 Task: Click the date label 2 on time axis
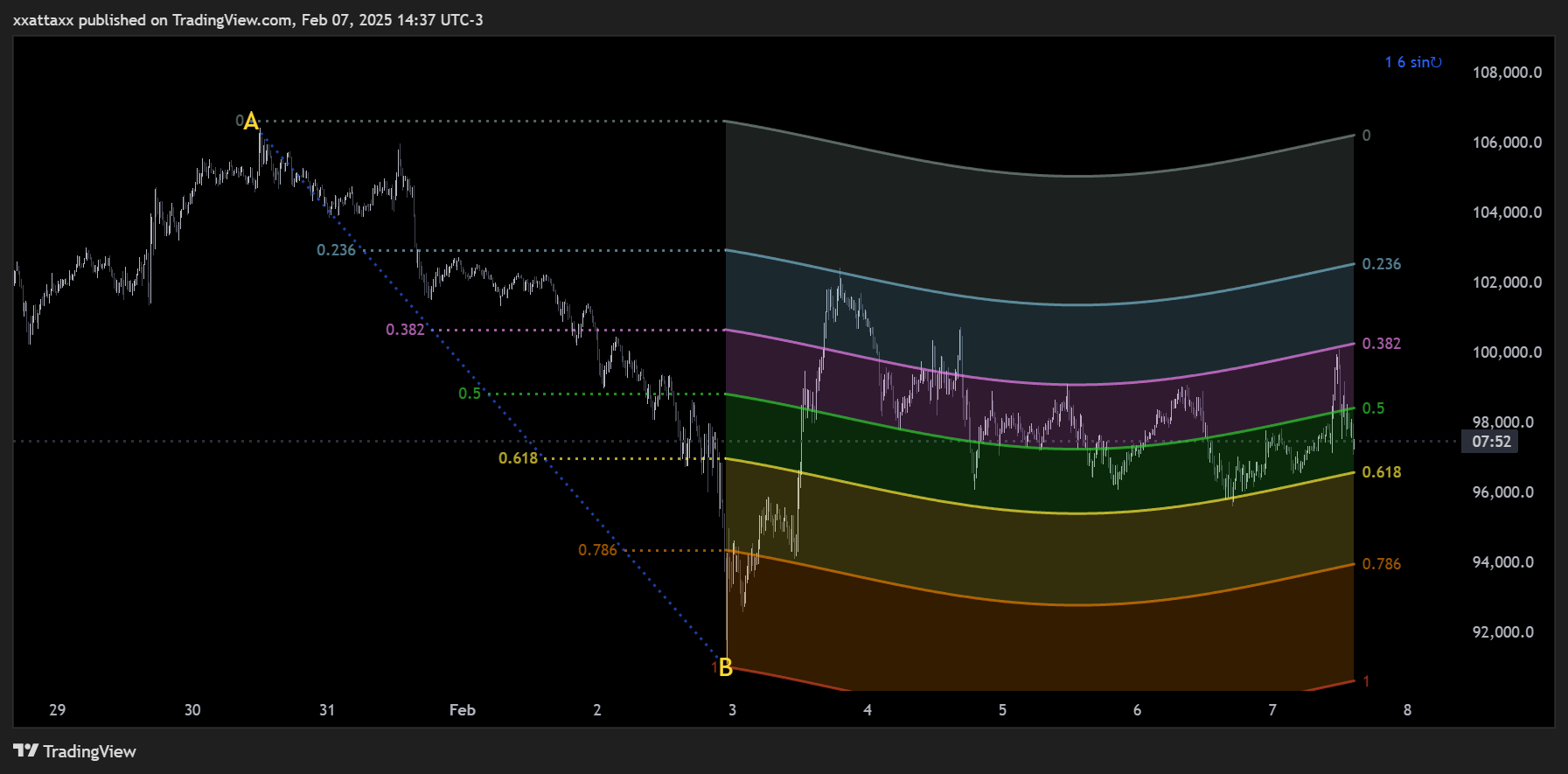point(597,710)
